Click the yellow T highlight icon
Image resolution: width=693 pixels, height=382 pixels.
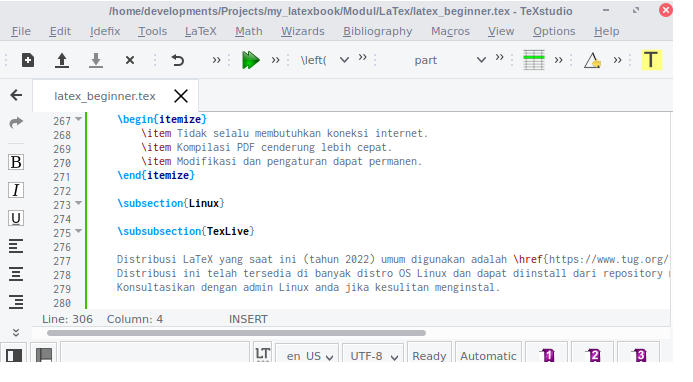pos(651,60)
